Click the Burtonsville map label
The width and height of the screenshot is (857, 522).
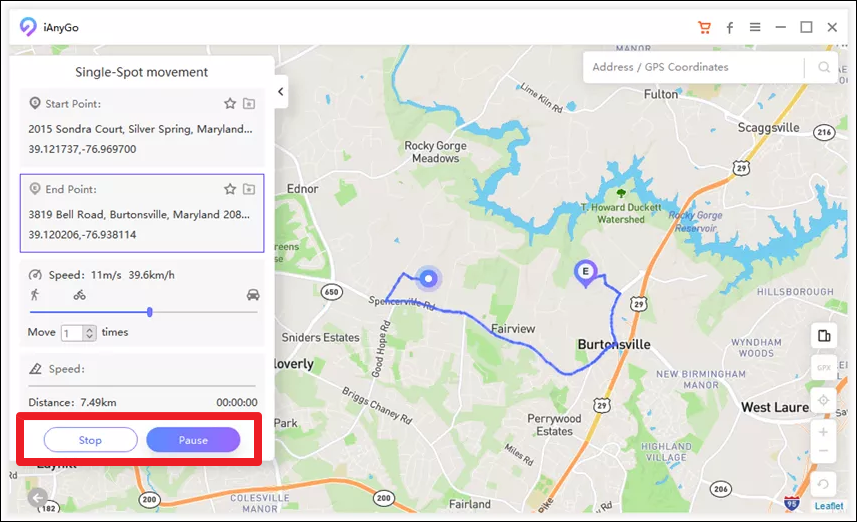[x=614, y=344]
